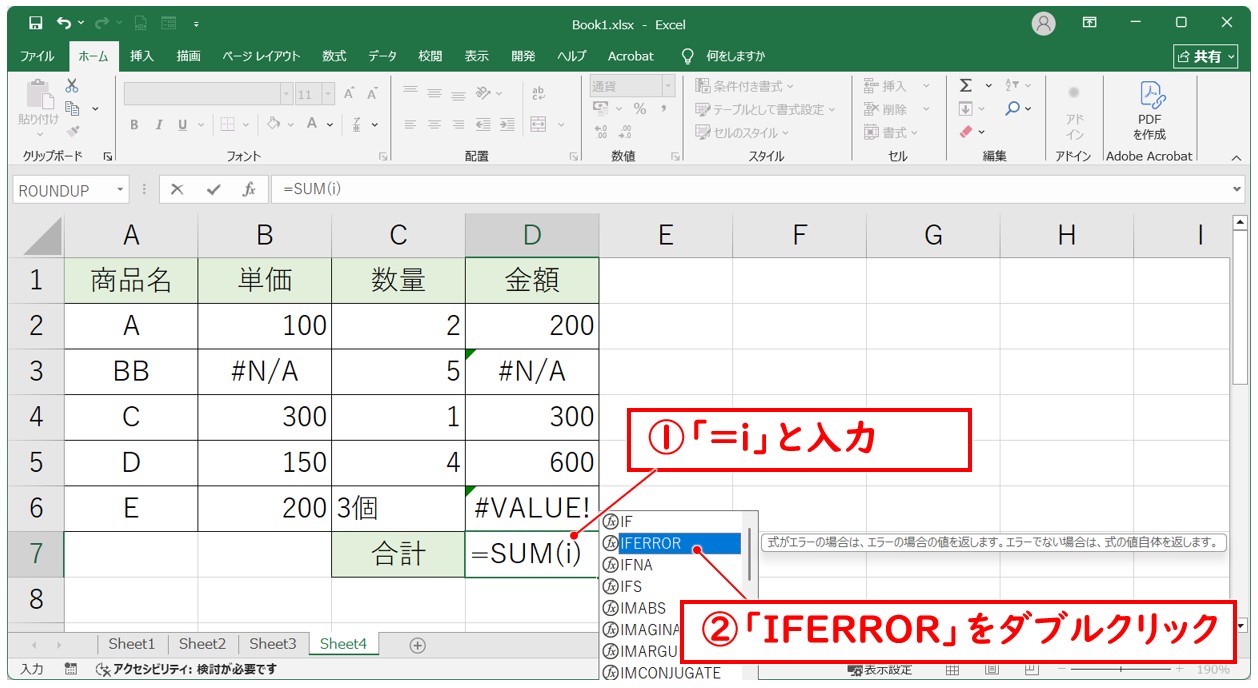Click the AutoSum sigma icon
This screenshot has width=1258, height=688.
pos(966,86)
